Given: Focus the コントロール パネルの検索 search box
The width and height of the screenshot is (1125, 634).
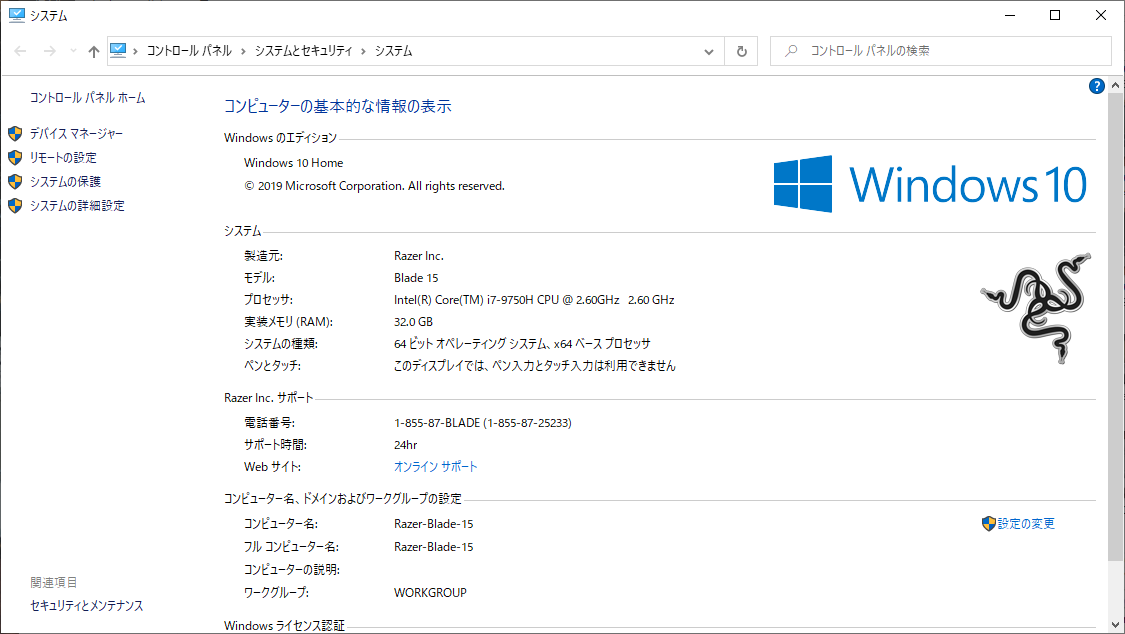Looking at the screenshot, I should click(x=941, y=51).
